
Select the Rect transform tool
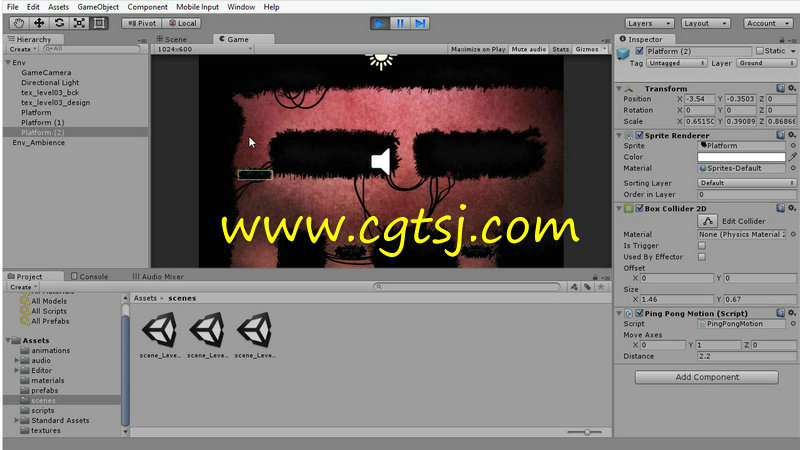click(x=99, y=23)
